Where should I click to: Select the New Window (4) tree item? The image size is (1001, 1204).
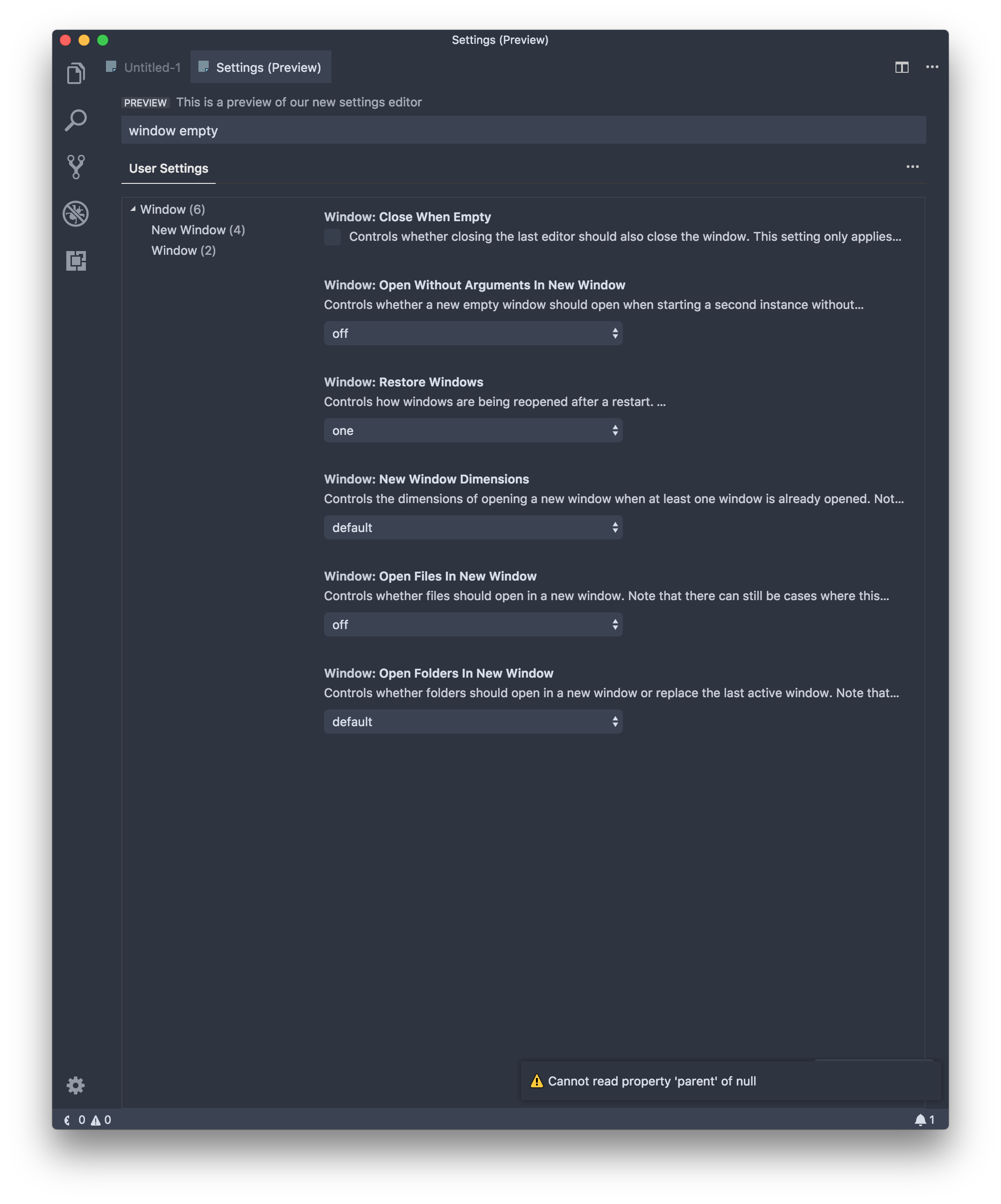click(x=197, y=230)
